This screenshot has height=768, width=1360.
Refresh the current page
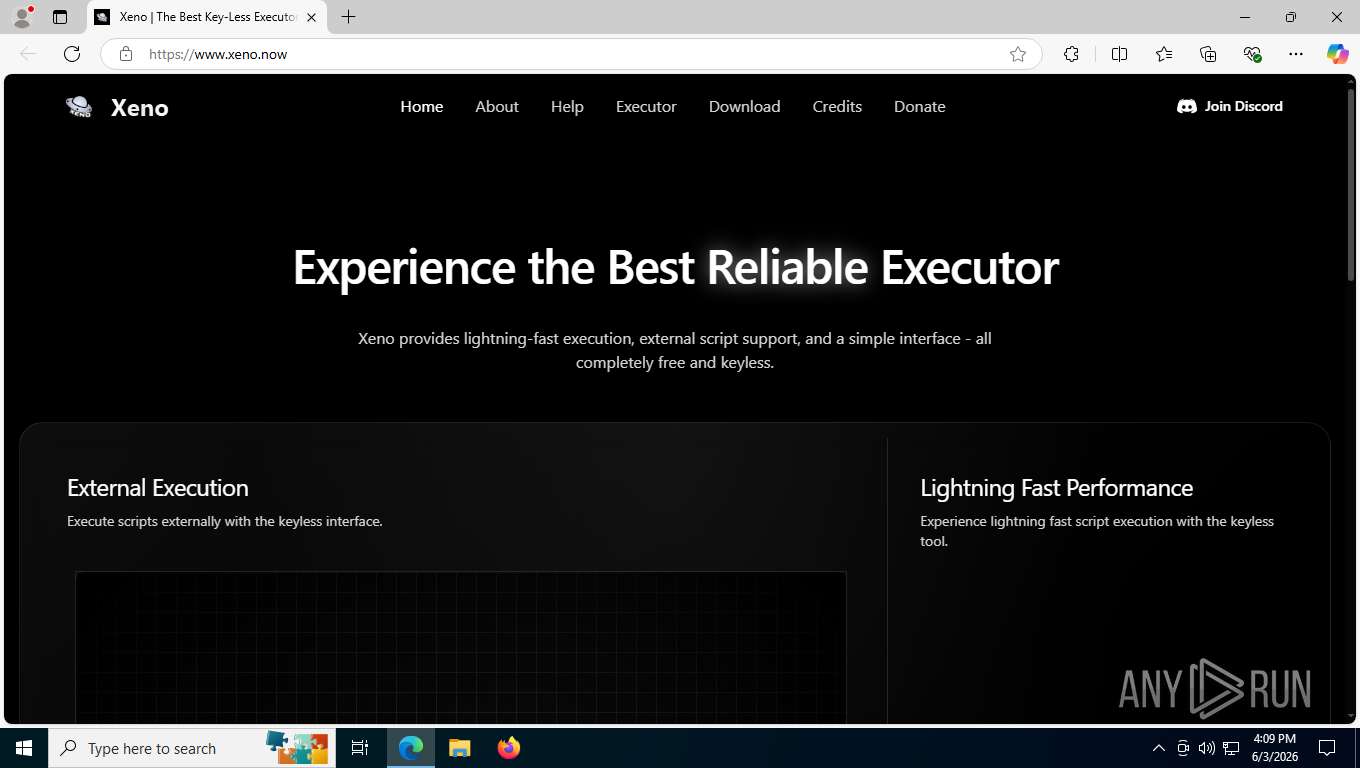72,54
